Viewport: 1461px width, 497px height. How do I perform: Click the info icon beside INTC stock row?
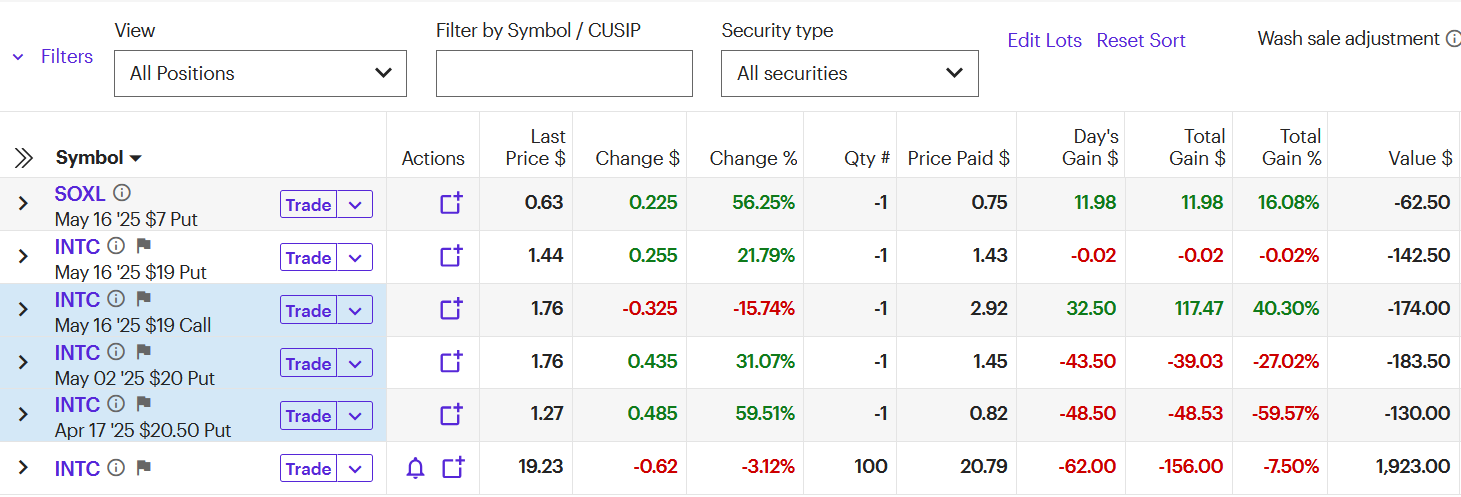[x=116, y=468]
